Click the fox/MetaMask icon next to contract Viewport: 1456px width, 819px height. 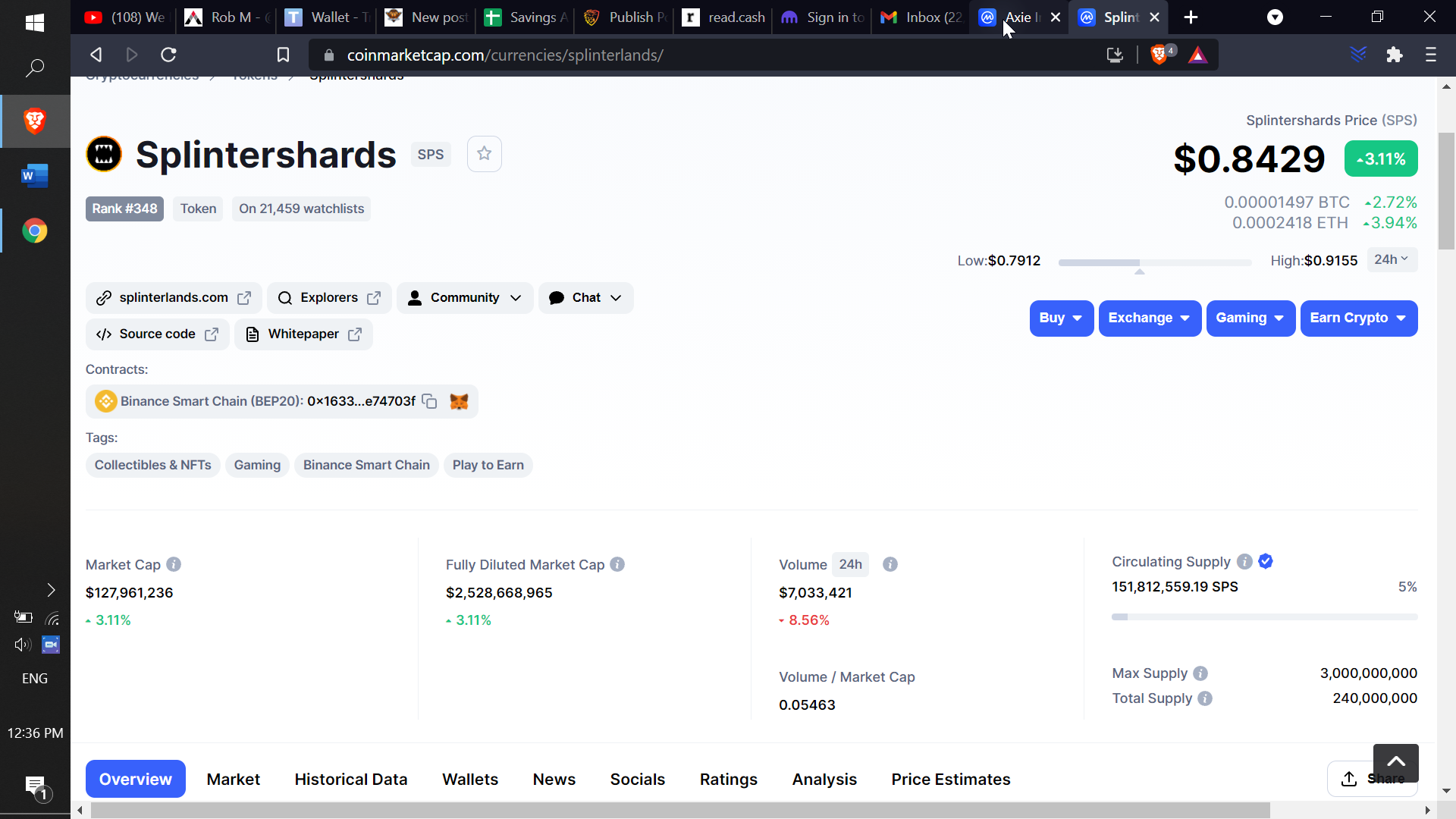(x=459, y=401)
